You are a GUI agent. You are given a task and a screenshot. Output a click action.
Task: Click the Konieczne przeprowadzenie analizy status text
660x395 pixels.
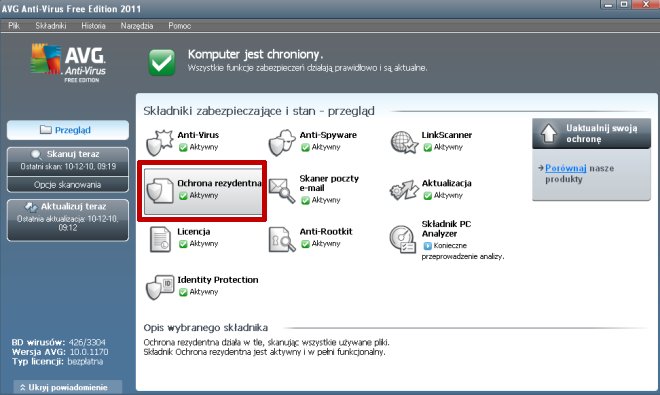pos(463,251)
